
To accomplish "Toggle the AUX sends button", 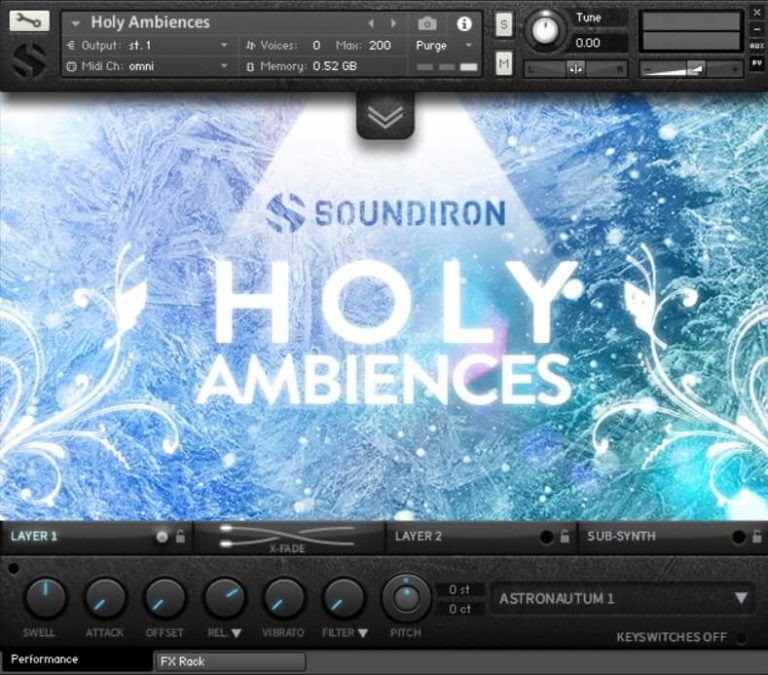I will 757,46.
